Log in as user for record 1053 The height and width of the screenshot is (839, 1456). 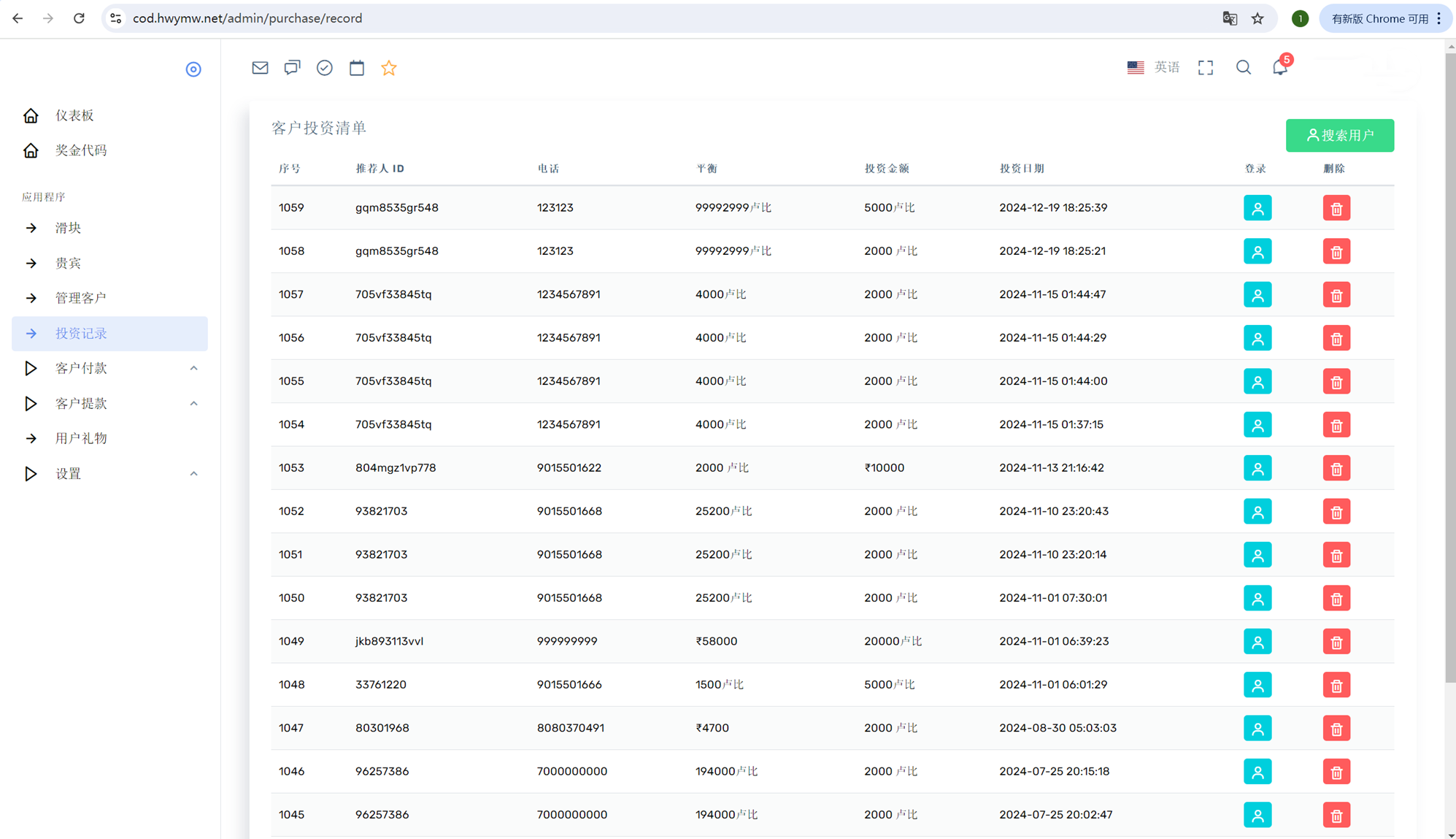coord(1257,468)
